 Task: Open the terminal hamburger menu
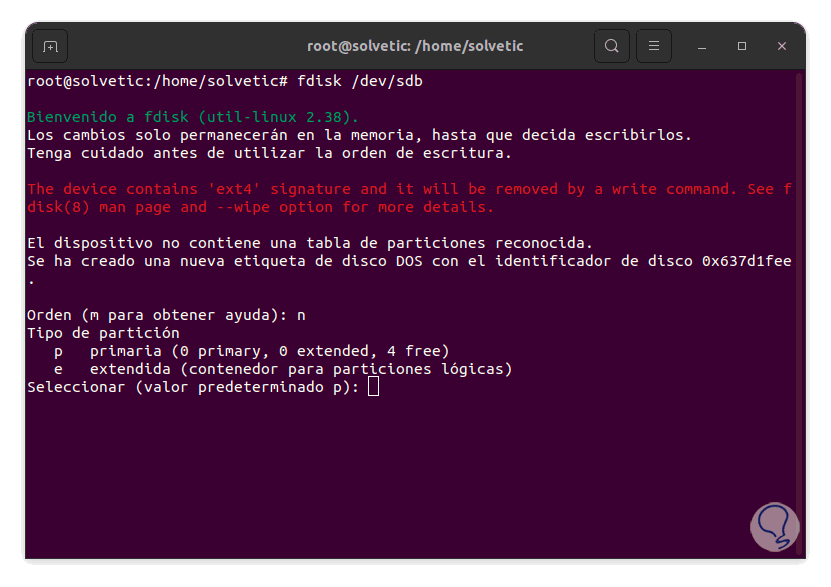point(654,46)
